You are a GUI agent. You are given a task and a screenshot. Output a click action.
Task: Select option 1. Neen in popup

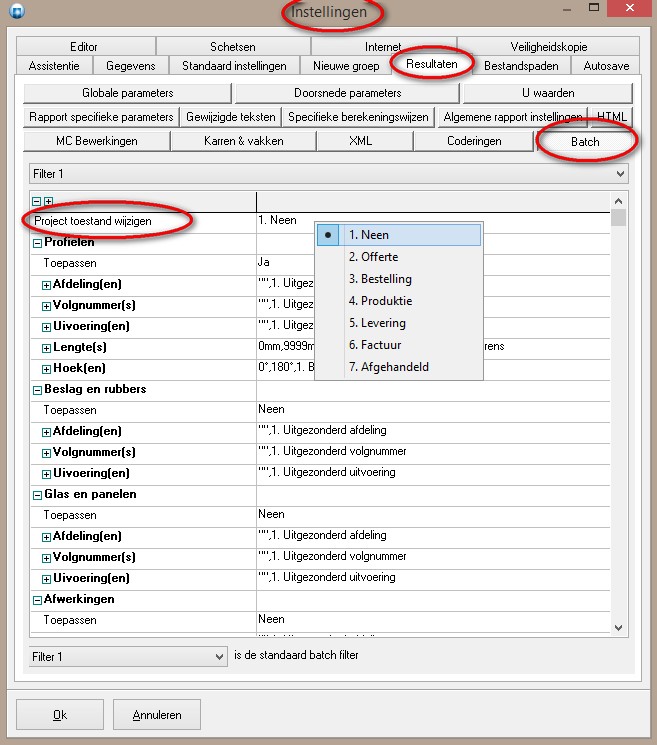[x=399, y=235]
